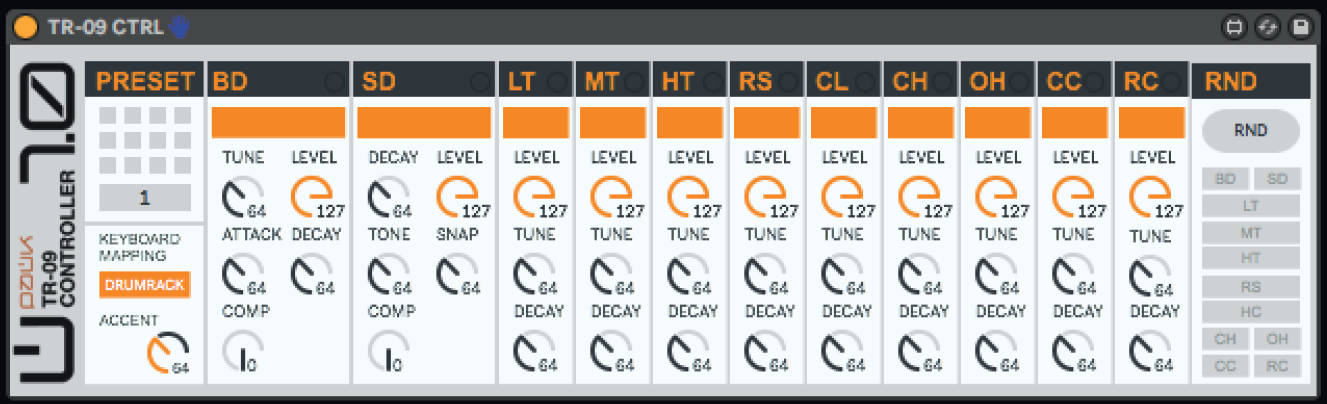Click the LT button in the RND panel

click(x=1251, y=205)
